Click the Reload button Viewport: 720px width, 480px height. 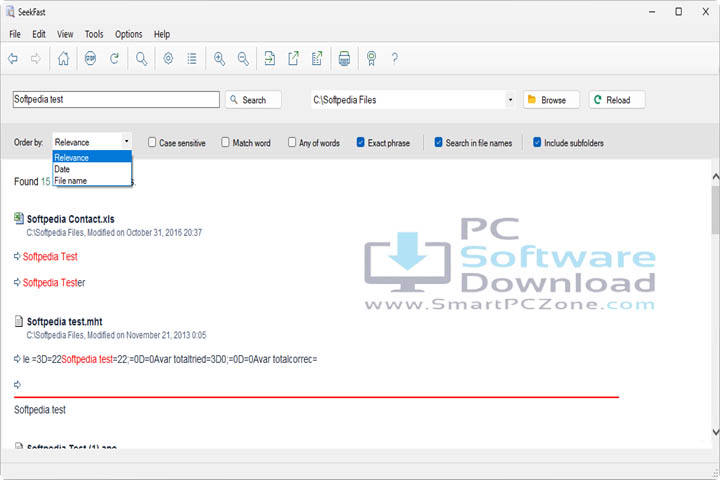[x=617, y=100]
